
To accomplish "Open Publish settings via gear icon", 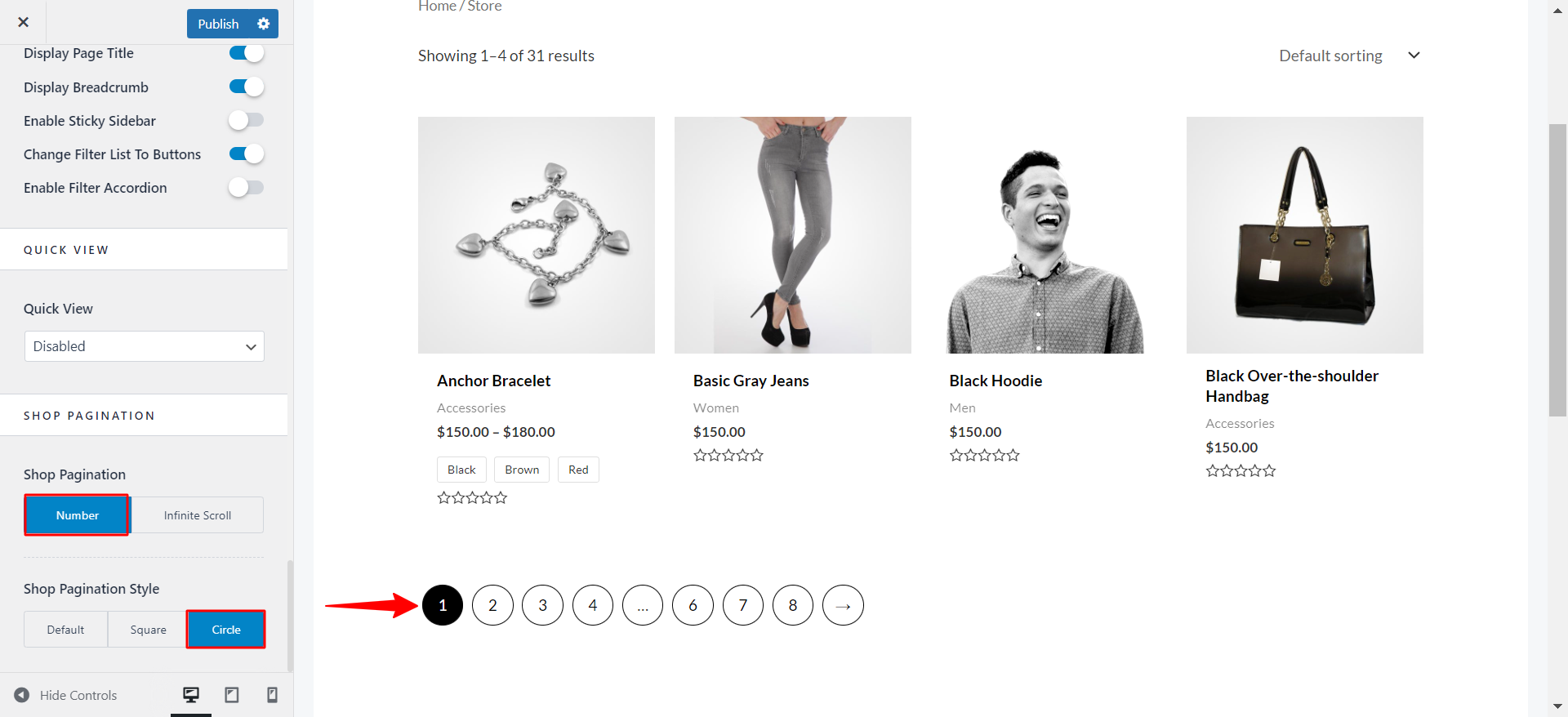I will 263,24.
